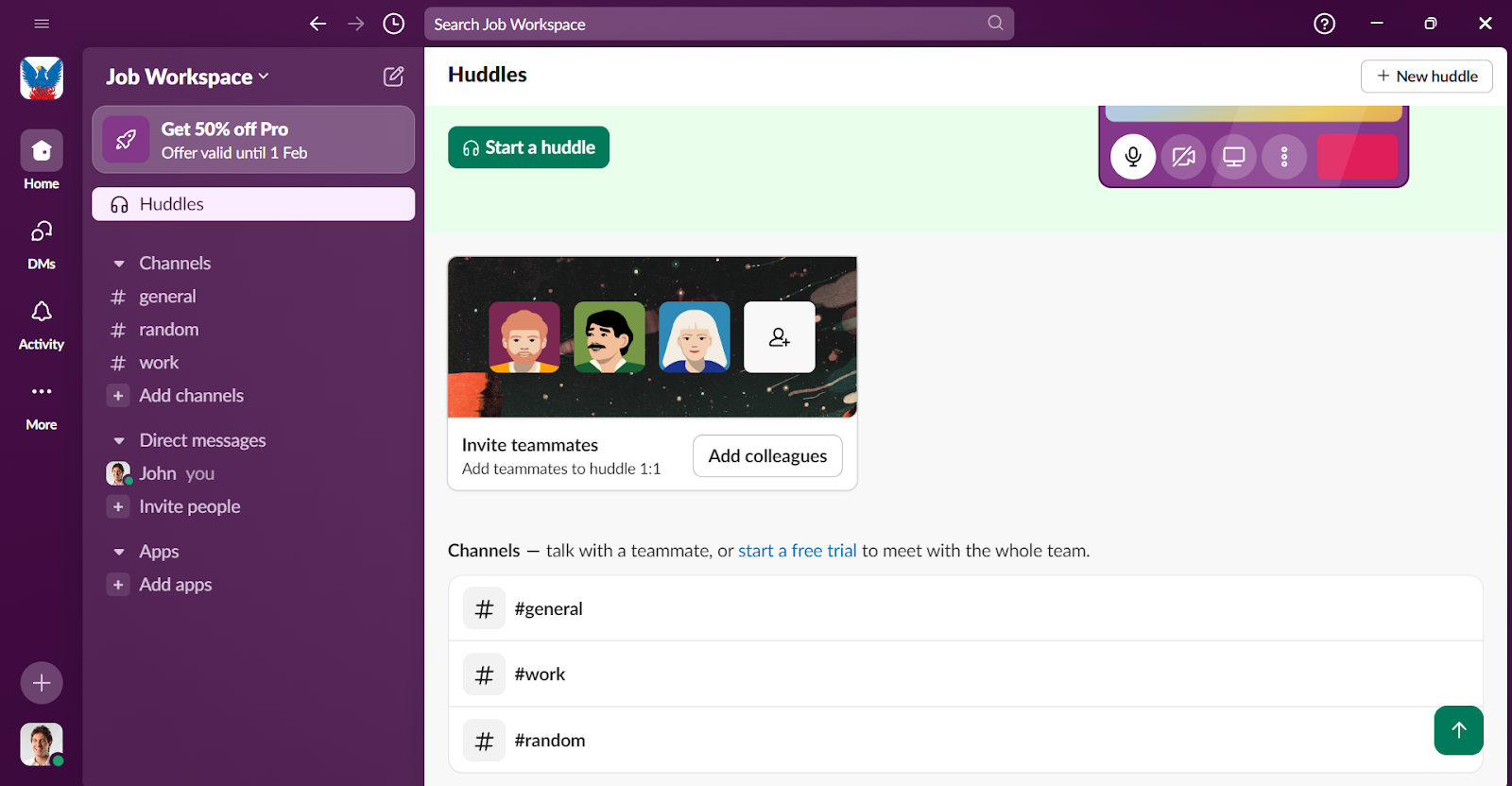Click Add apps
This screenshot has height=786, width=1512.
(x=176, y=585)
